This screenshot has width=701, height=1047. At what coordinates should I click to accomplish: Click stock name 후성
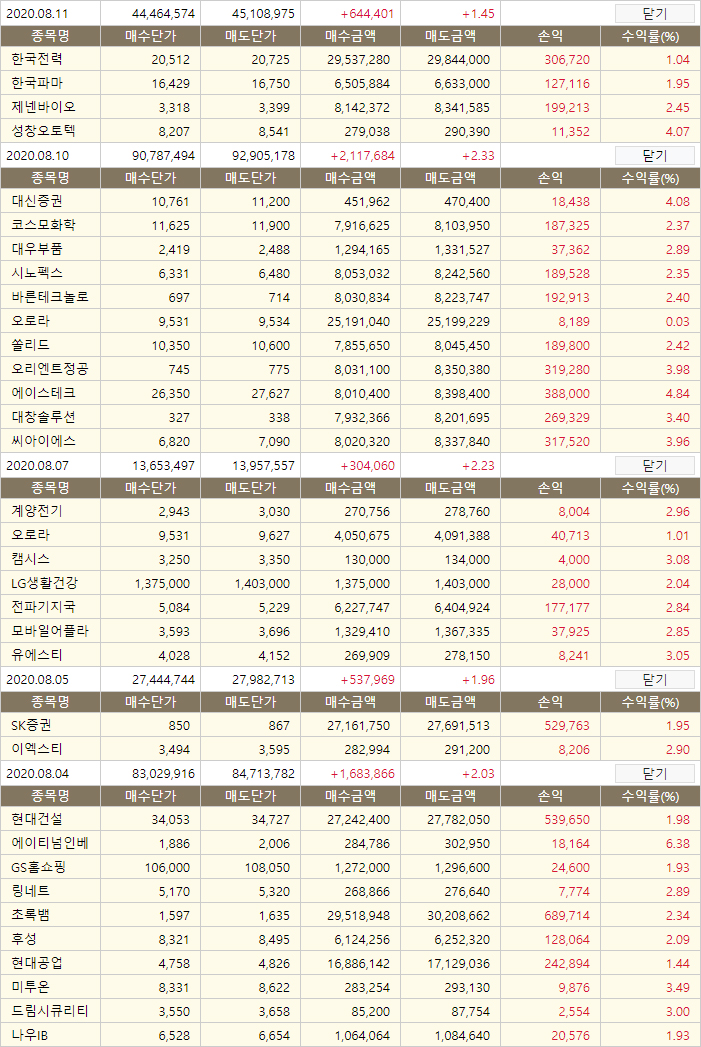(x=24, y=940)
